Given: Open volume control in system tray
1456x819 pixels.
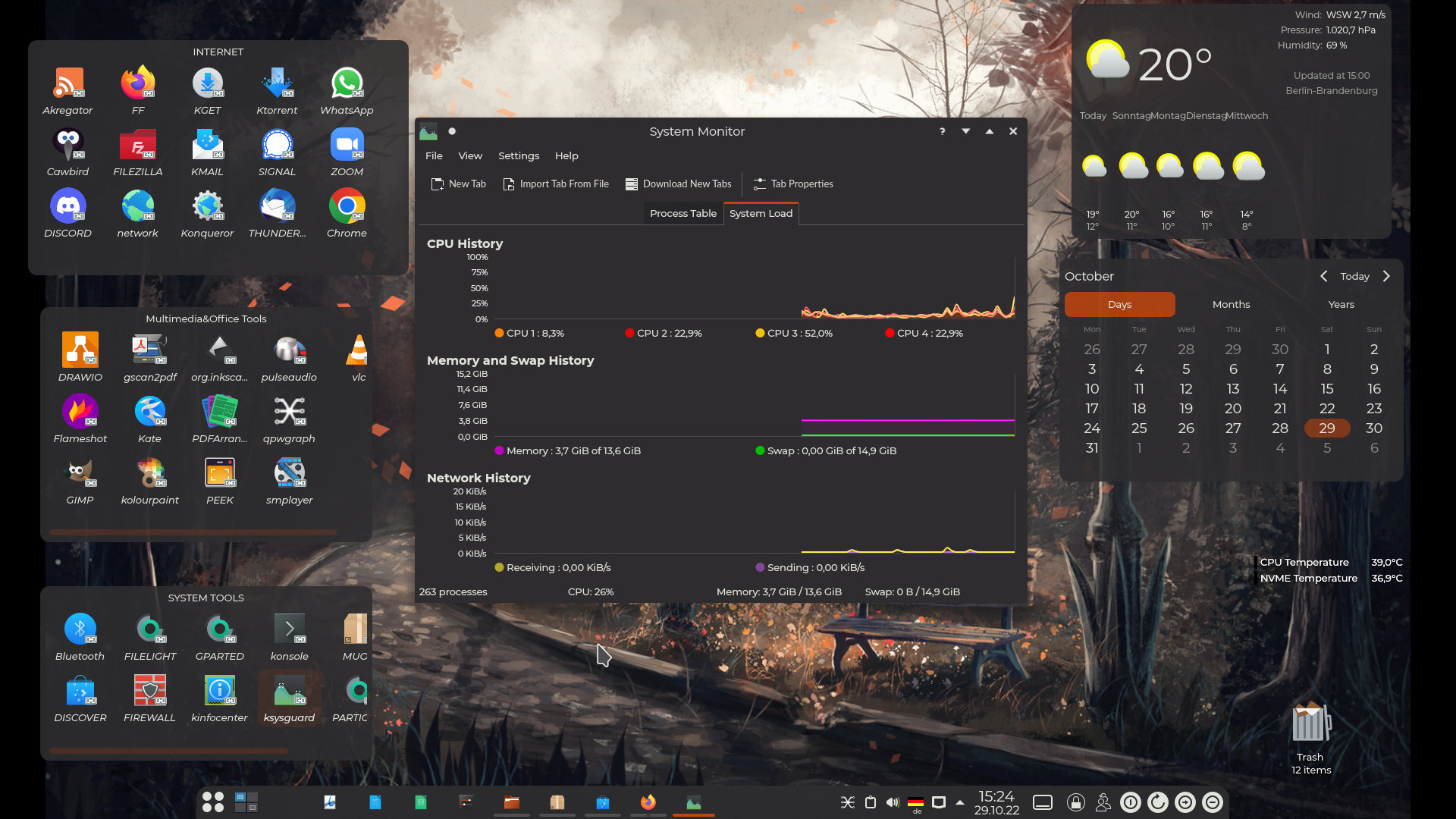Looking at the screenshot, I should [x=893, y=802].
